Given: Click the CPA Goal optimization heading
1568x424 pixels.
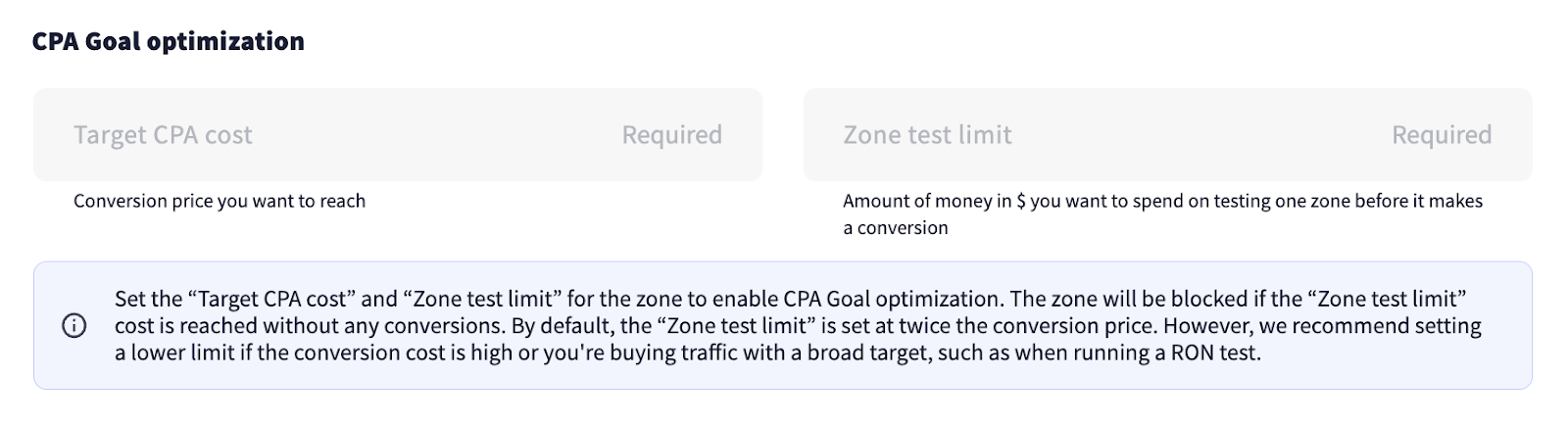Looking at the screenshot, I should click(x=169, y=41).
